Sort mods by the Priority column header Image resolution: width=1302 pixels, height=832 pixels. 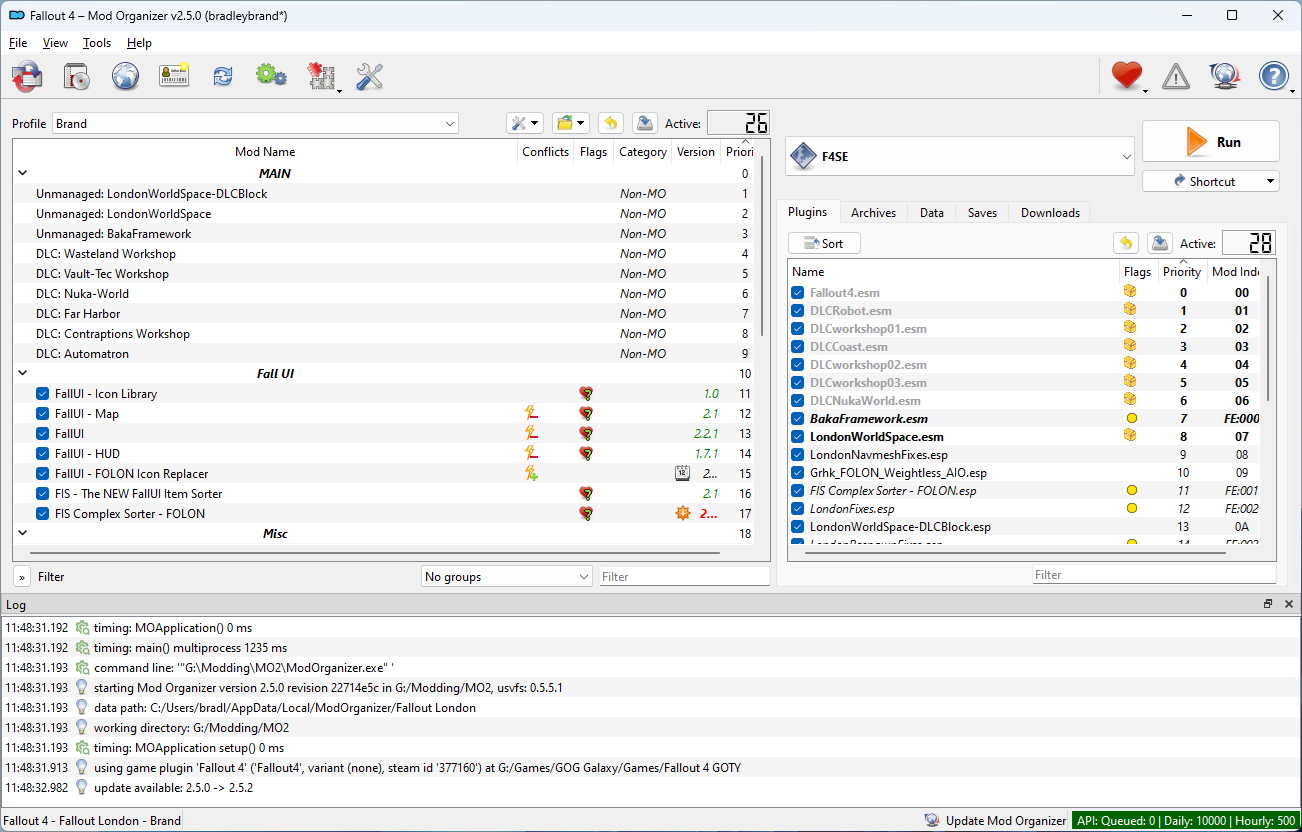click(x=739, y=152)
